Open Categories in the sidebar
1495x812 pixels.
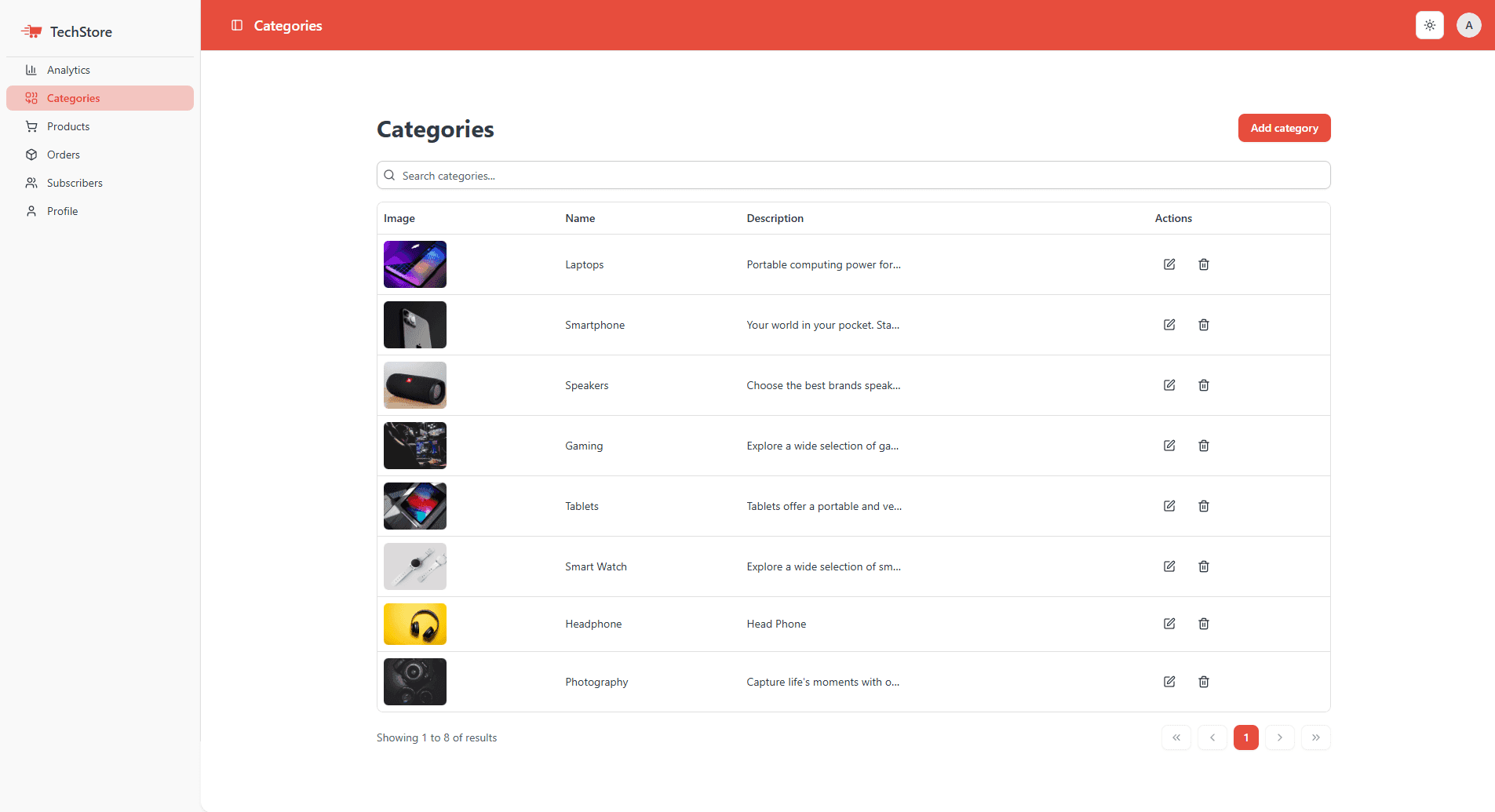(x=100, y=98)
